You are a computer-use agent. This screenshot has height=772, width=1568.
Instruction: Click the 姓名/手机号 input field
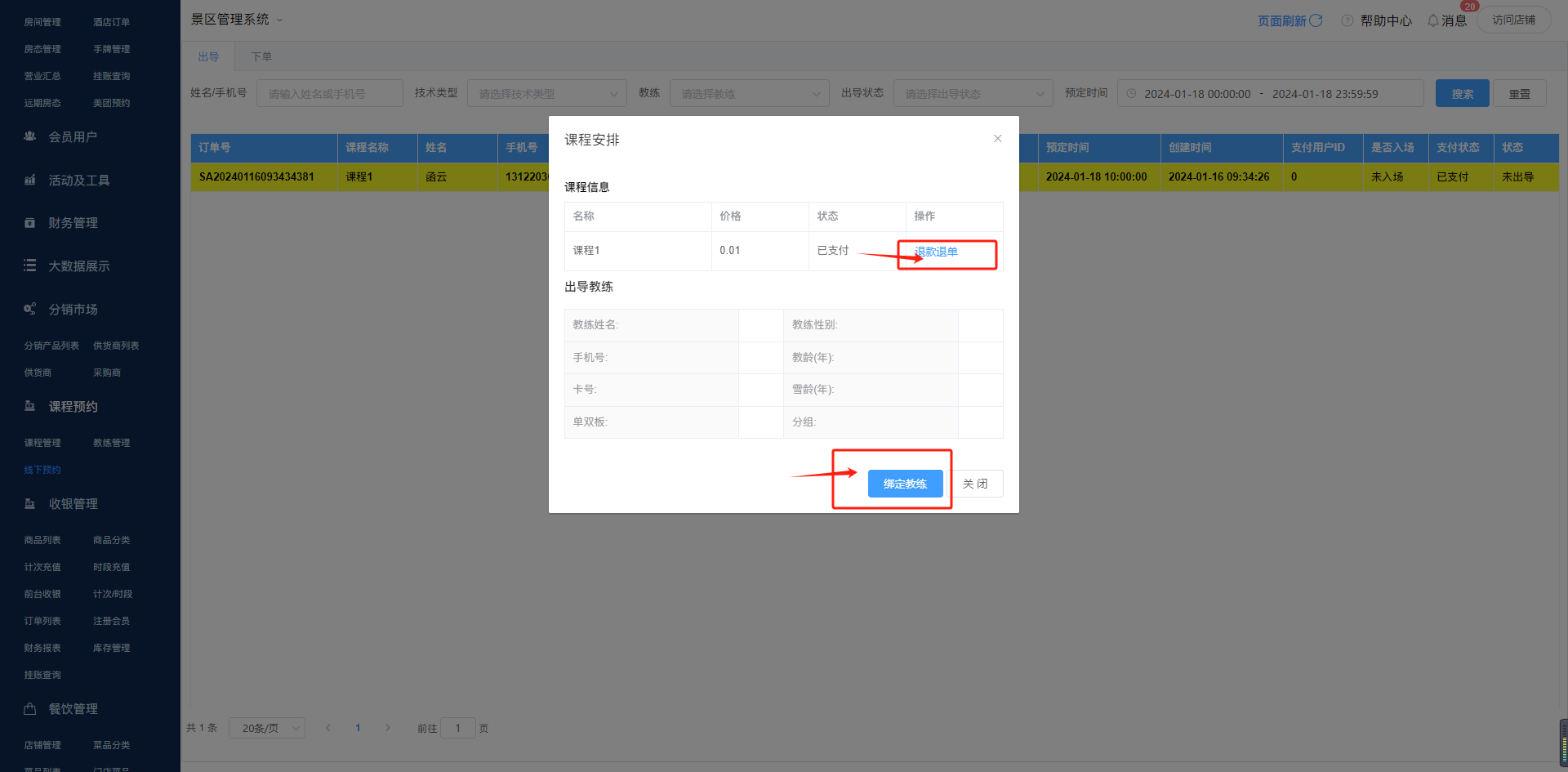[x=329, y=94]
